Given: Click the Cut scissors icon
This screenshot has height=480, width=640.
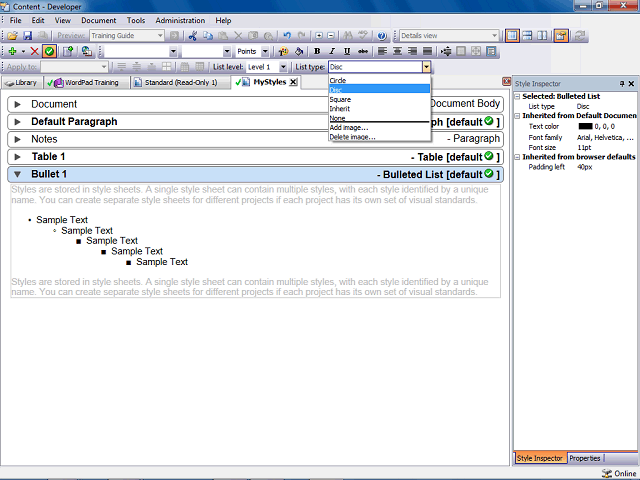Looking at the screenshot, I should pos(193,36).
